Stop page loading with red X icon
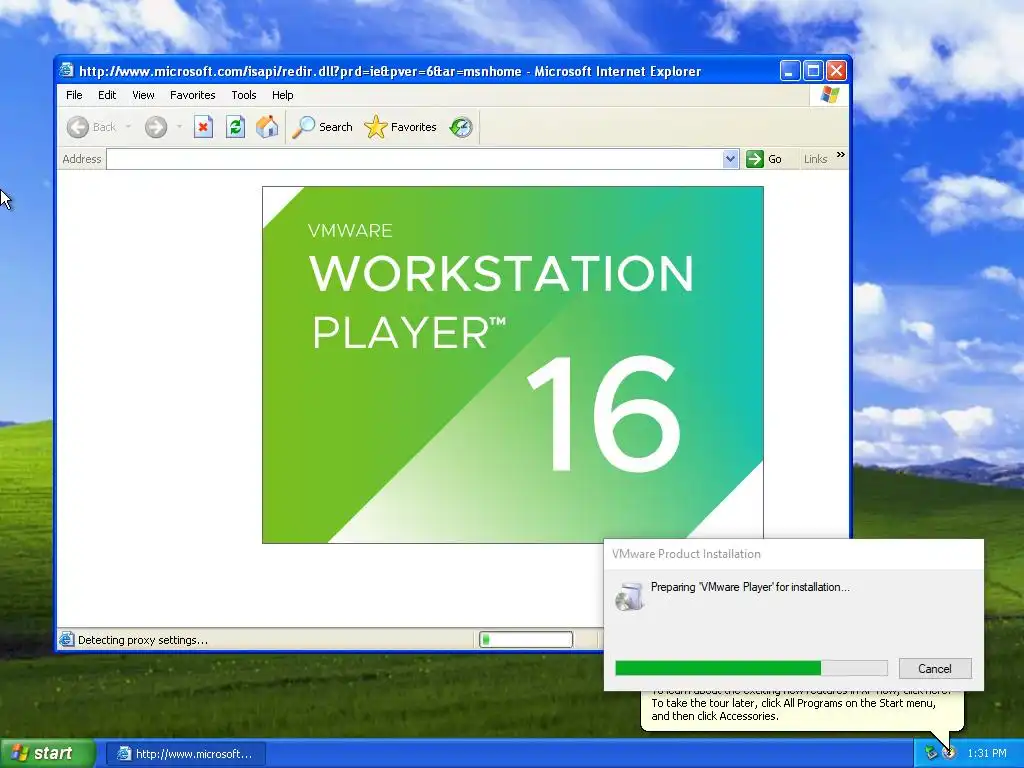This screenshot has height=768, width=1024. [x=203, y=127]
